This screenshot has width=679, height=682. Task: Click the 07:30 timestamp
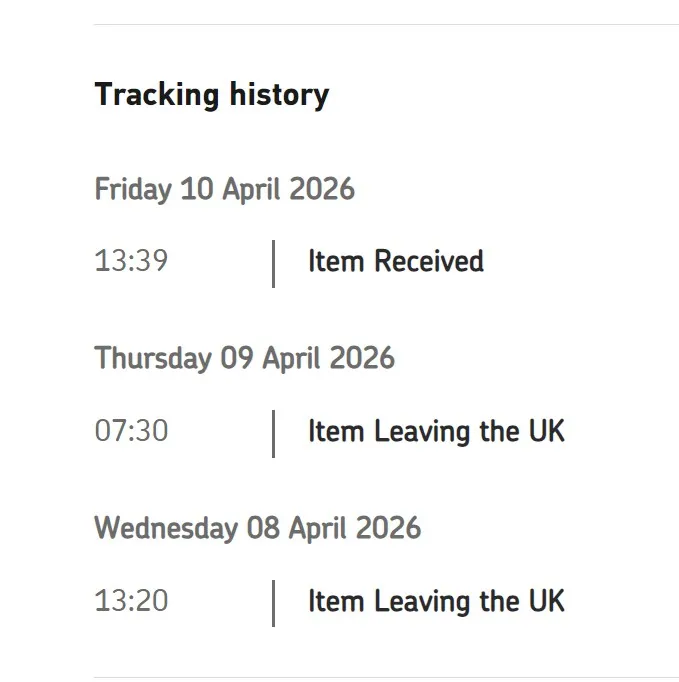[131, 432]
